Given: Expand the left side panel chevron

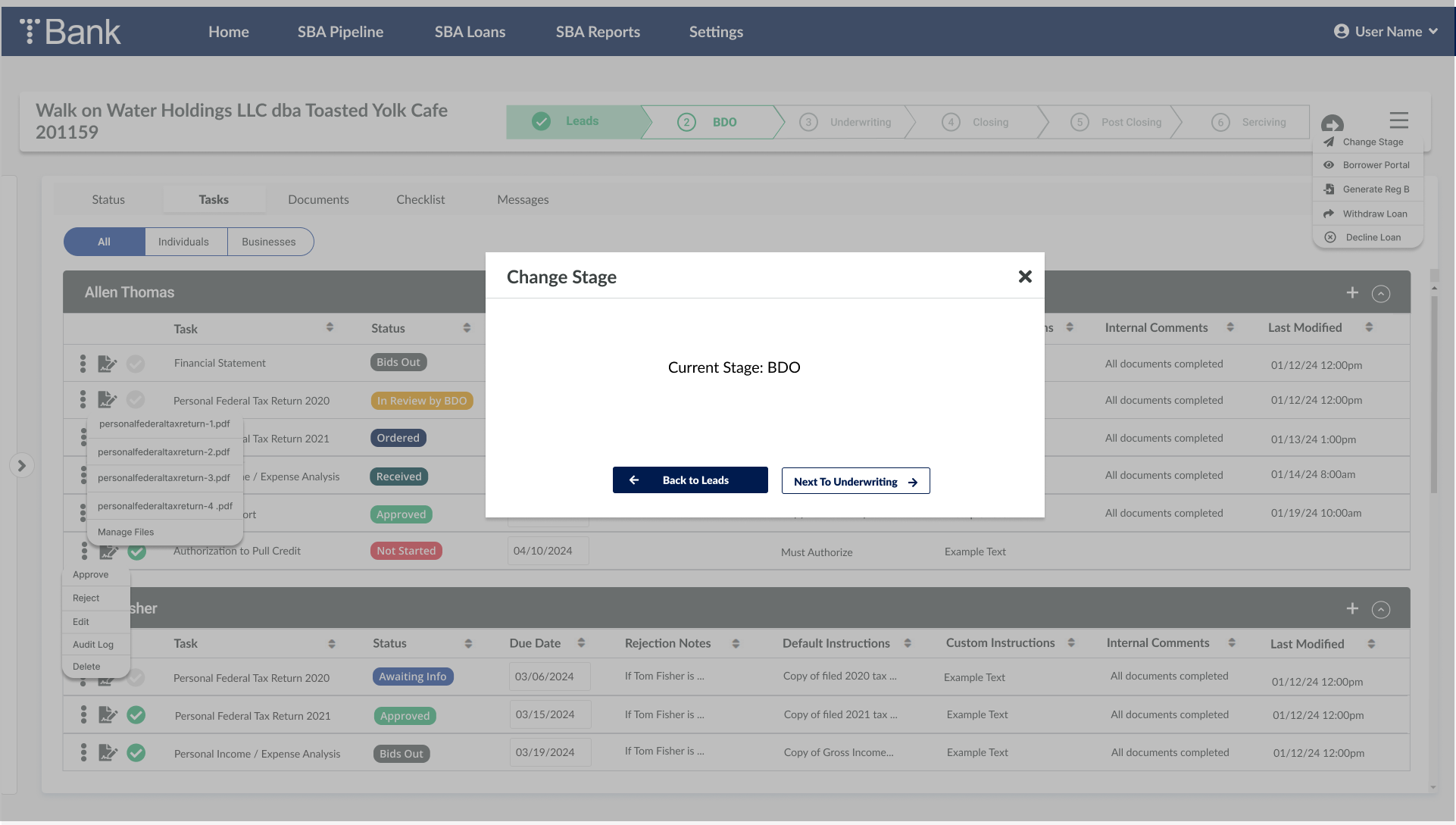Looking at the screenshot, I should (22, 465).
